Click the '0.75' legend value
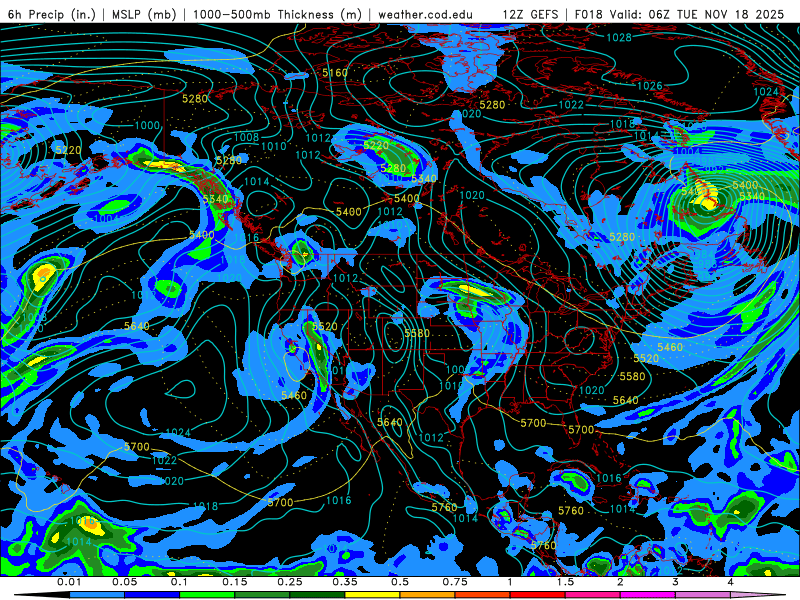The height and width of the screenshot is (600, 800). click(455, 582)
